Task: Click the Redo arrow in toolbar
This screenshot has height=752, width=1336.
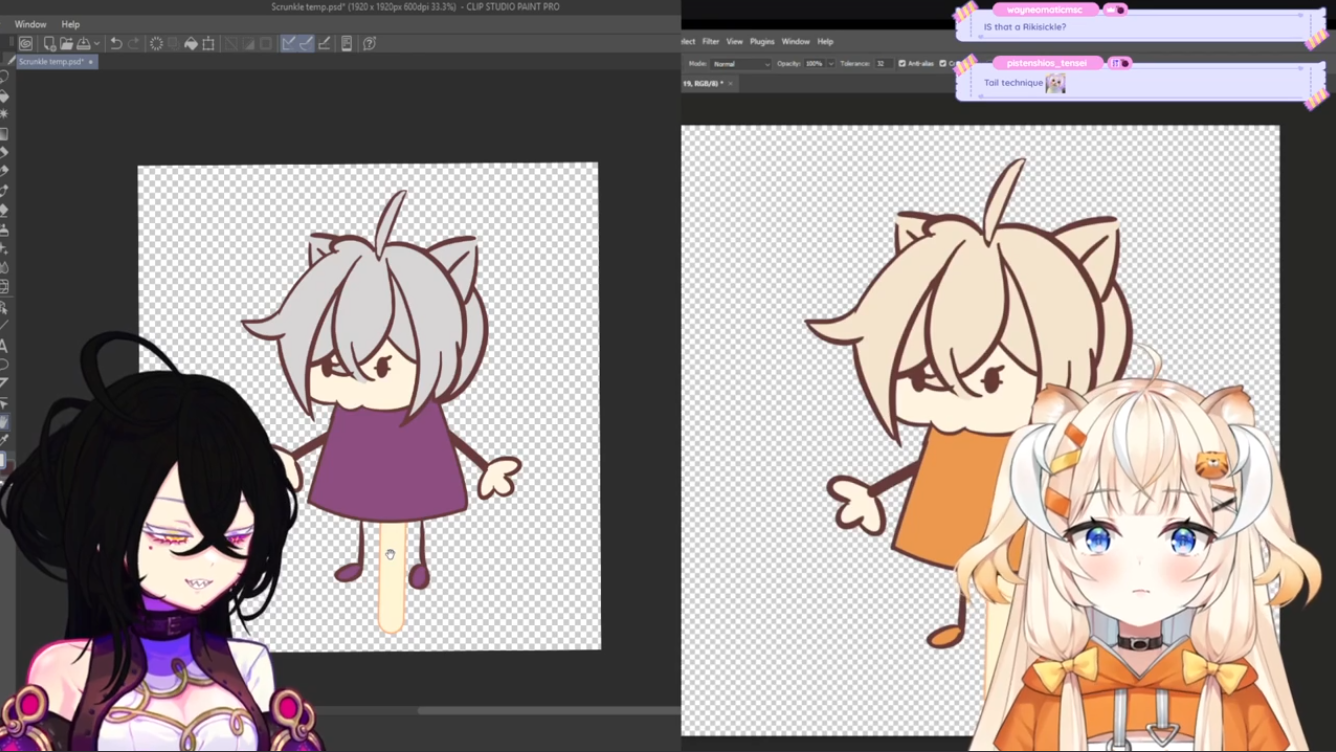Action: click(133, 44)
